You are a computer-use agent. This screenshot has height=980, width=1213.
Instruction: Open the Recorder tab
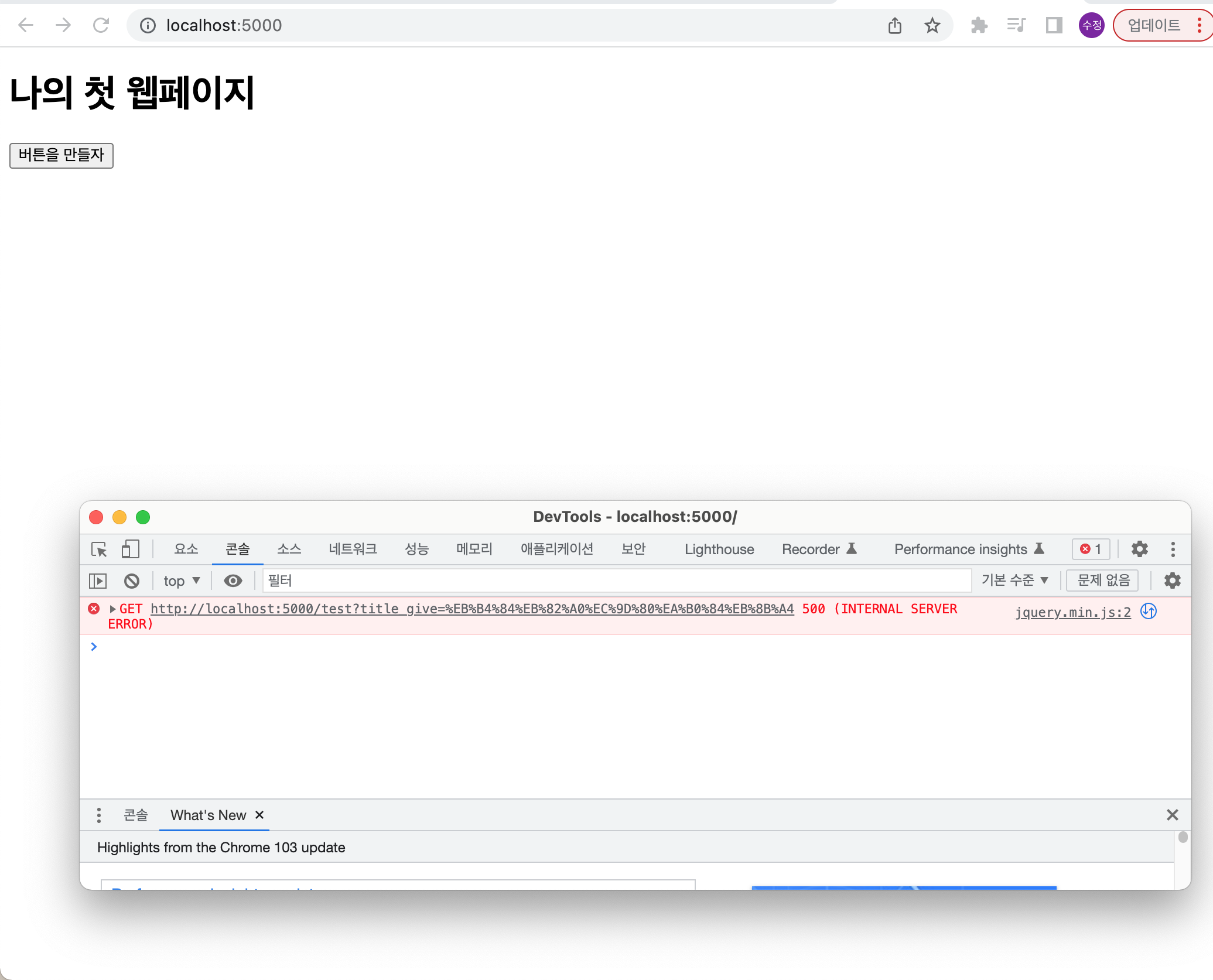[x=819, y=549]
